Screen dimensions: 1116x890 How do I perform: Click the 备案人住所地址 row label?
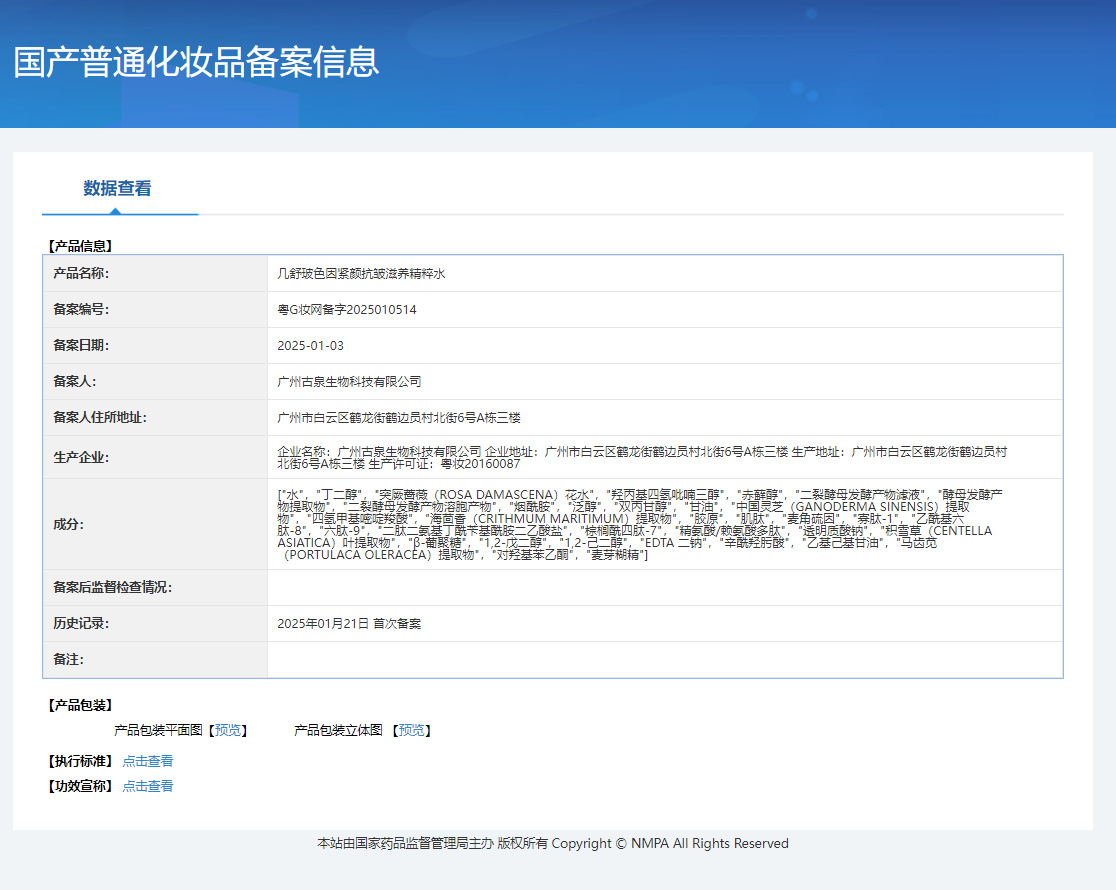[x=100, y=417]
